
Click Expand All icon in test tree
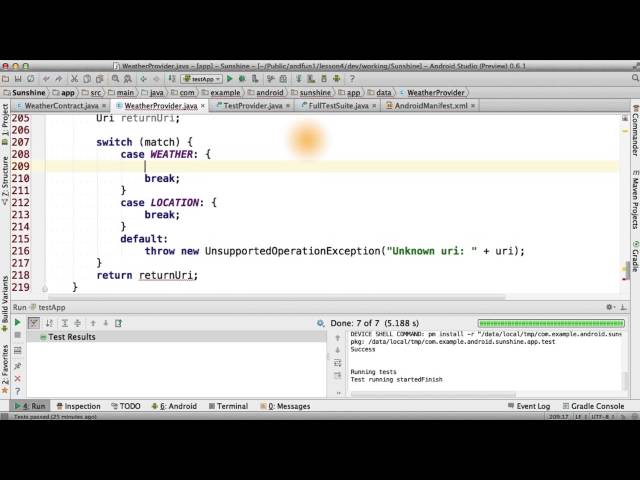click(x=64, y=323)
